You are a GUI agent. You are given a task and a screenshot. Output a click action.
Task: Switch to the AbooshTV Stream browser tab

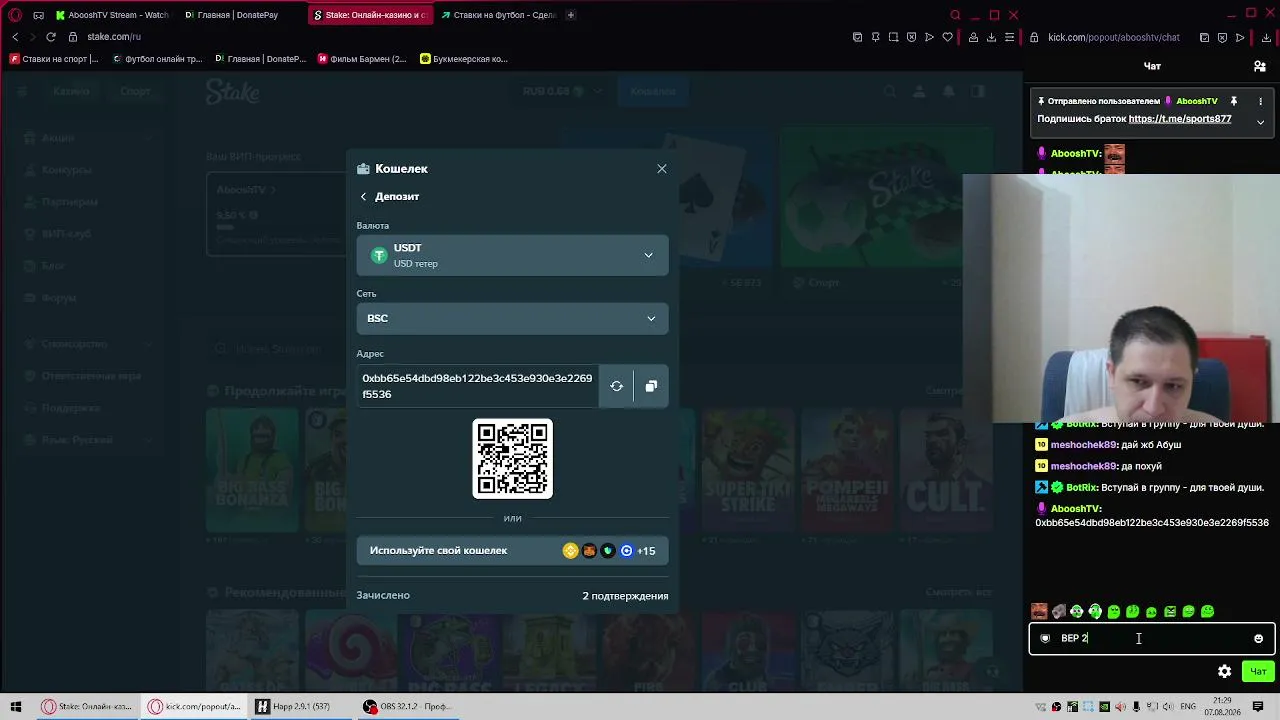click(x=112, y=15)
